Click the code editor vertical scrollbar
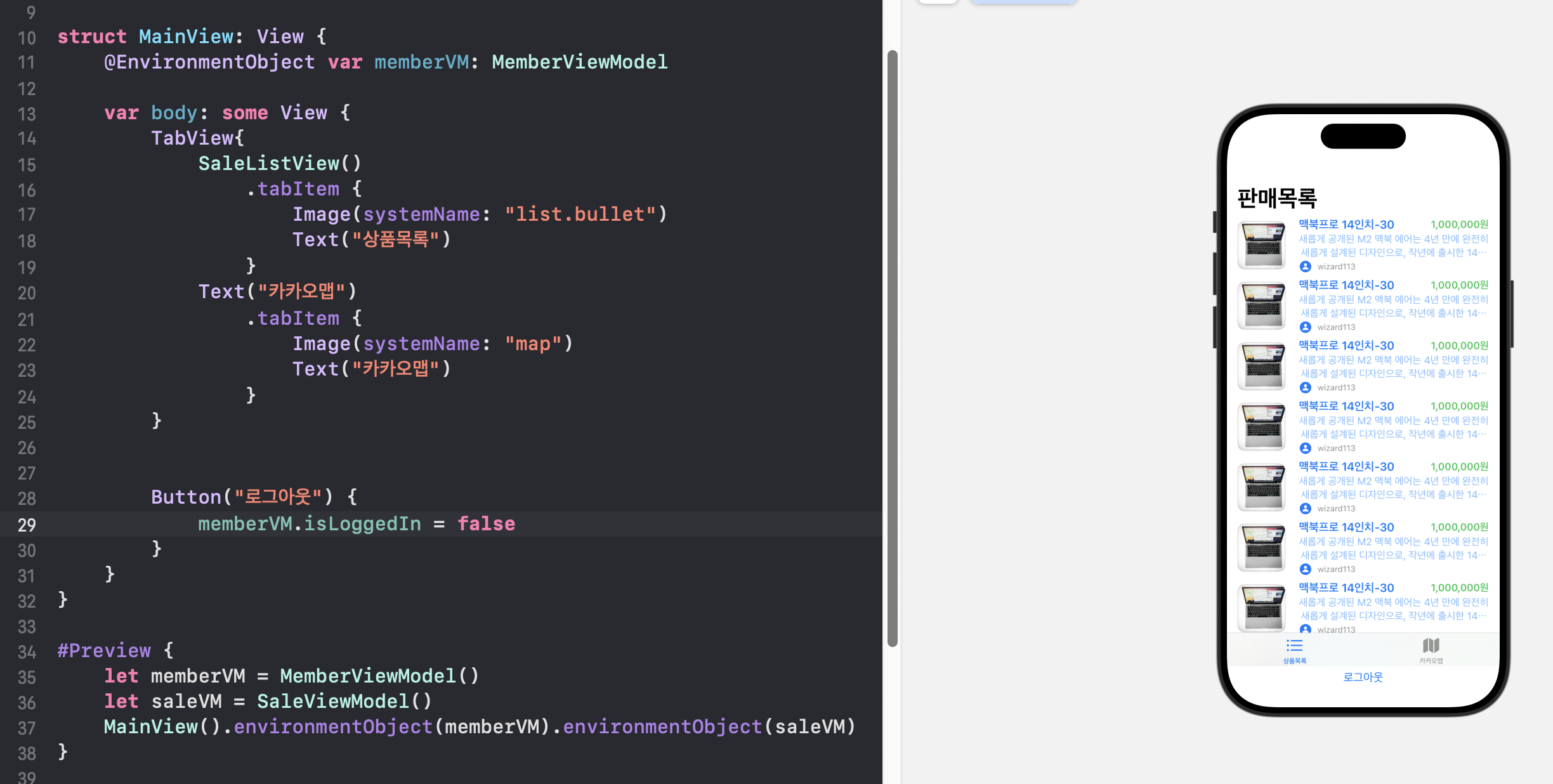The image size is (1553, 784). tap(892, 349)
